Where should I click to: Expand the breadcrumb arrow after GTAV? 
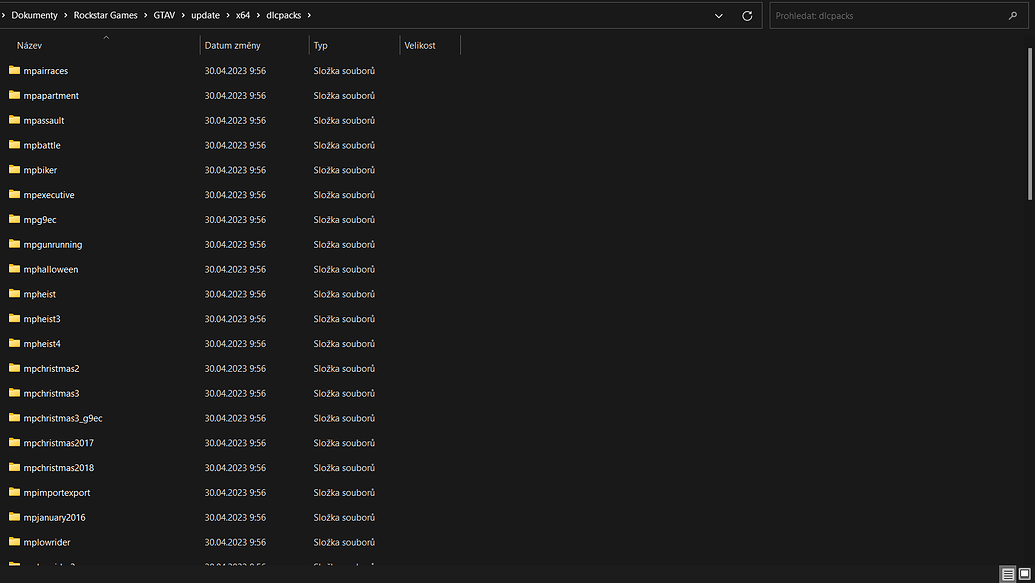(x=181, y=15)
